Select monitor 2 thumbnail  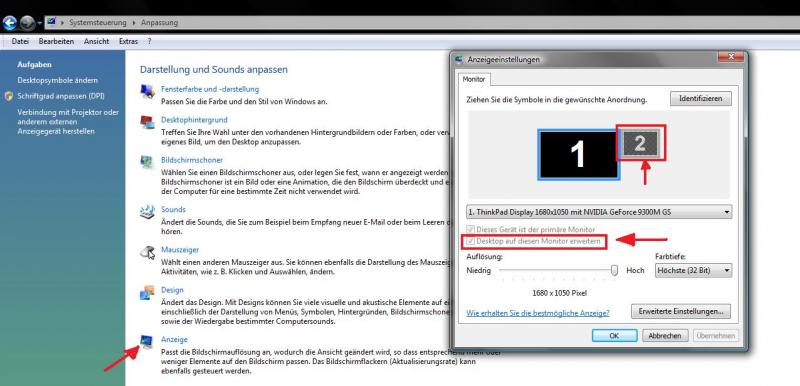click(x=640, y=143)
